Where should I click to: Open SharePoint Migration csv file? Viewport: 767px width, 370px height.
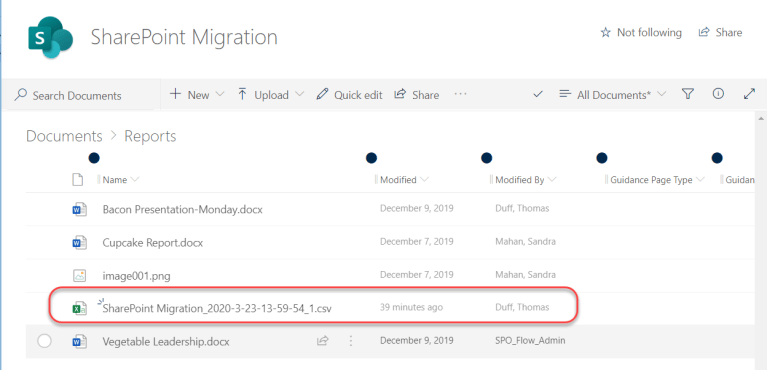(217, 309)
